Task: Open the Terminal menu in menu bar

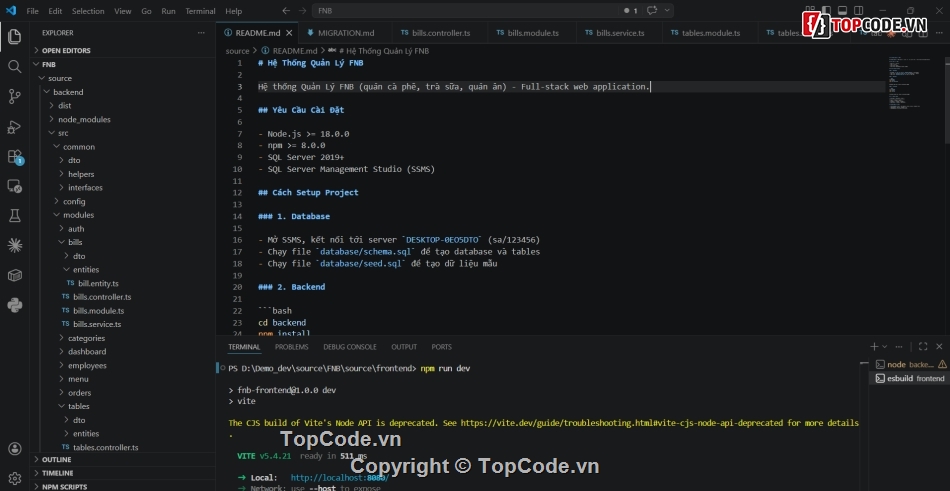Action: (x=200, y=11)
